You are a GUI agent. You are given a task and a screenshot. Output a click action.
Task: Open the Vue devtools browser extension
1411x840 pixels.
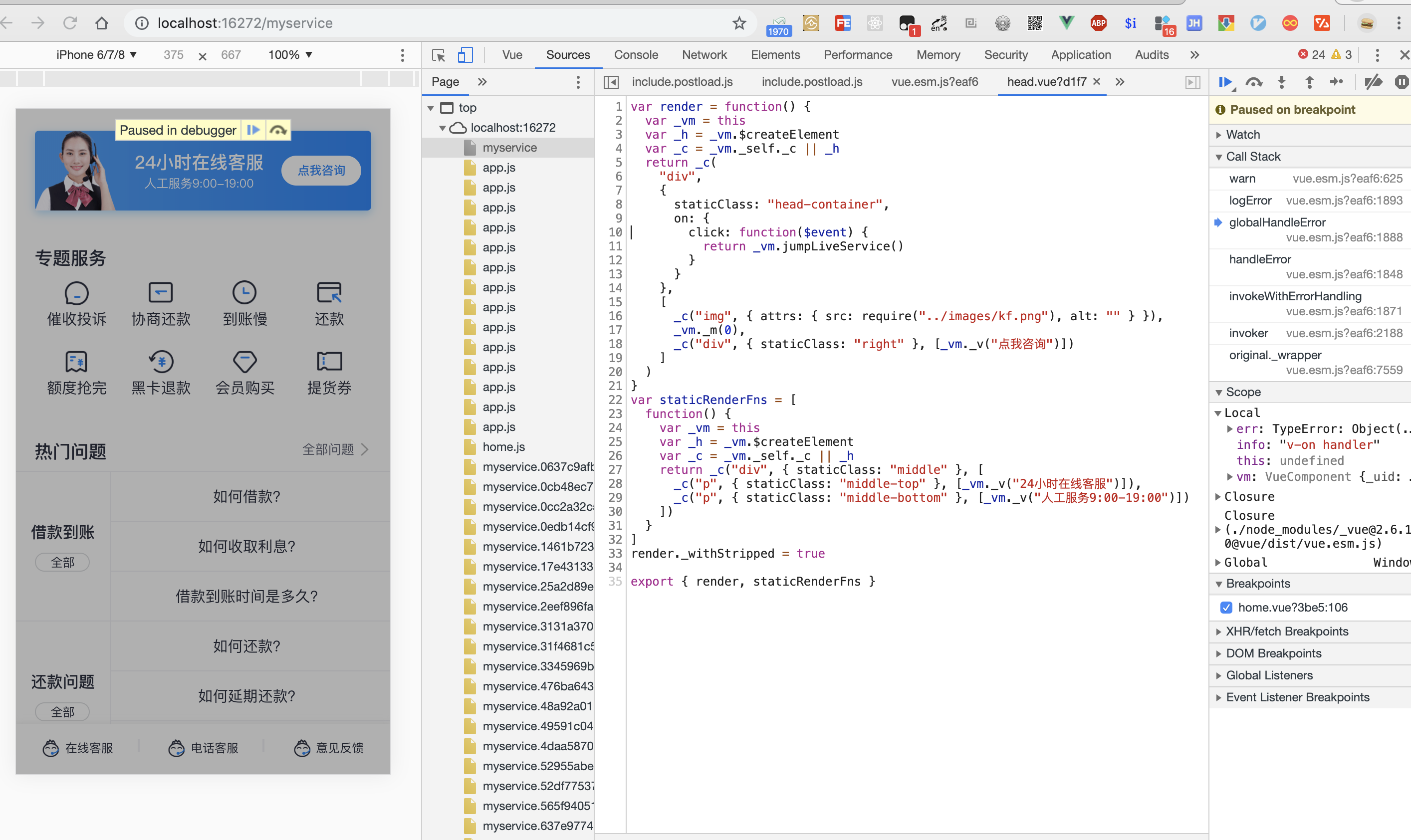1066,23
